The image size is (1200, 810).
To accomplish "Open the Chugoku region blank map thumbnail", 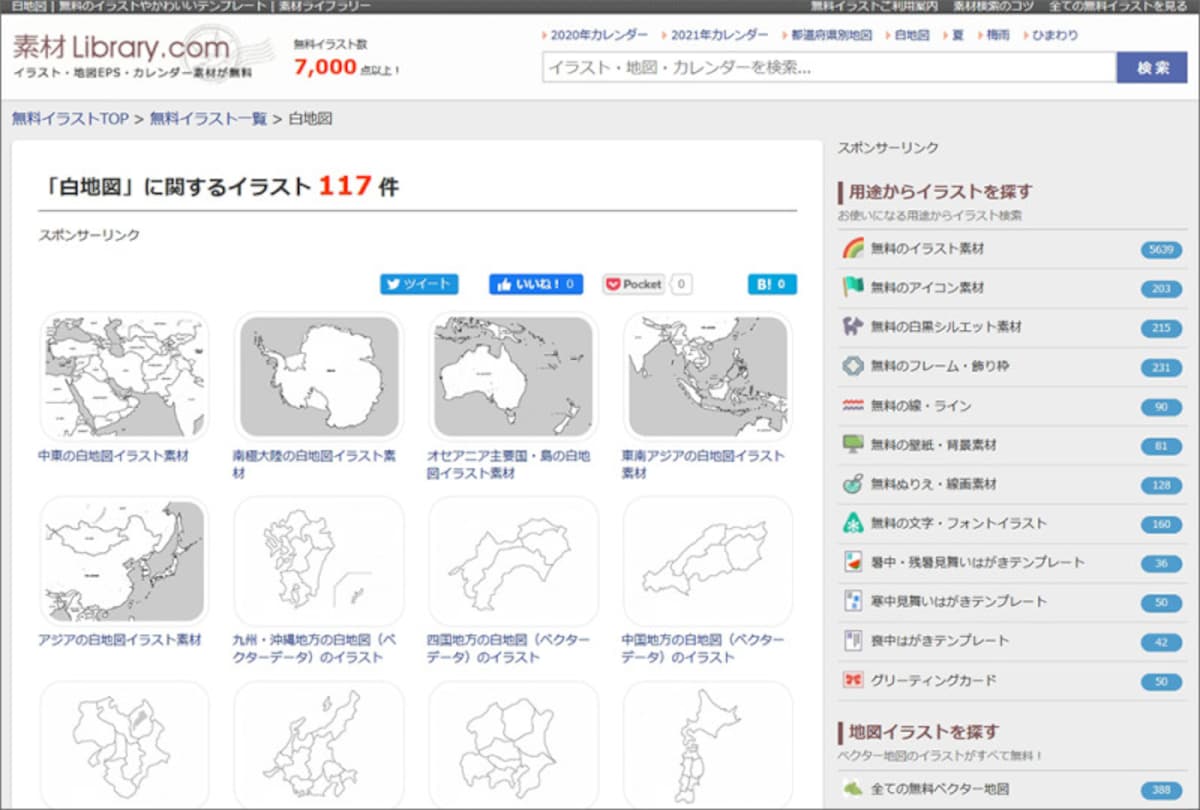I will click(707, 561).
